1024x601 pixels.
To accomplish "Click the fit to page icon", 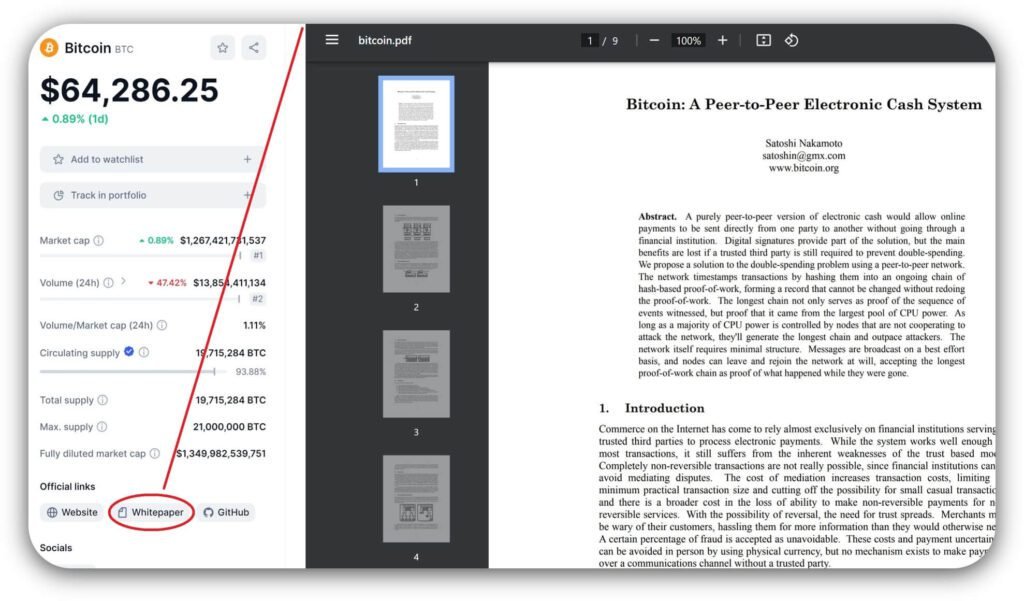I will [x=763, y=41].
